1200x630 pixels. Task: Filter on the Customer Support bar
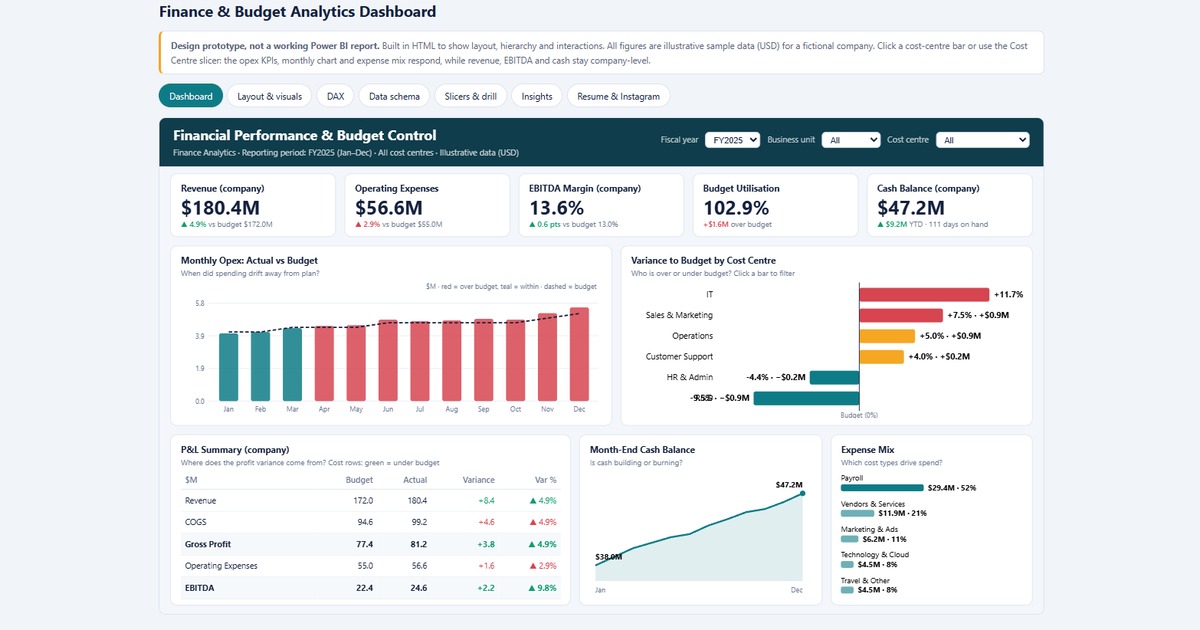click(x=882, y=356)
